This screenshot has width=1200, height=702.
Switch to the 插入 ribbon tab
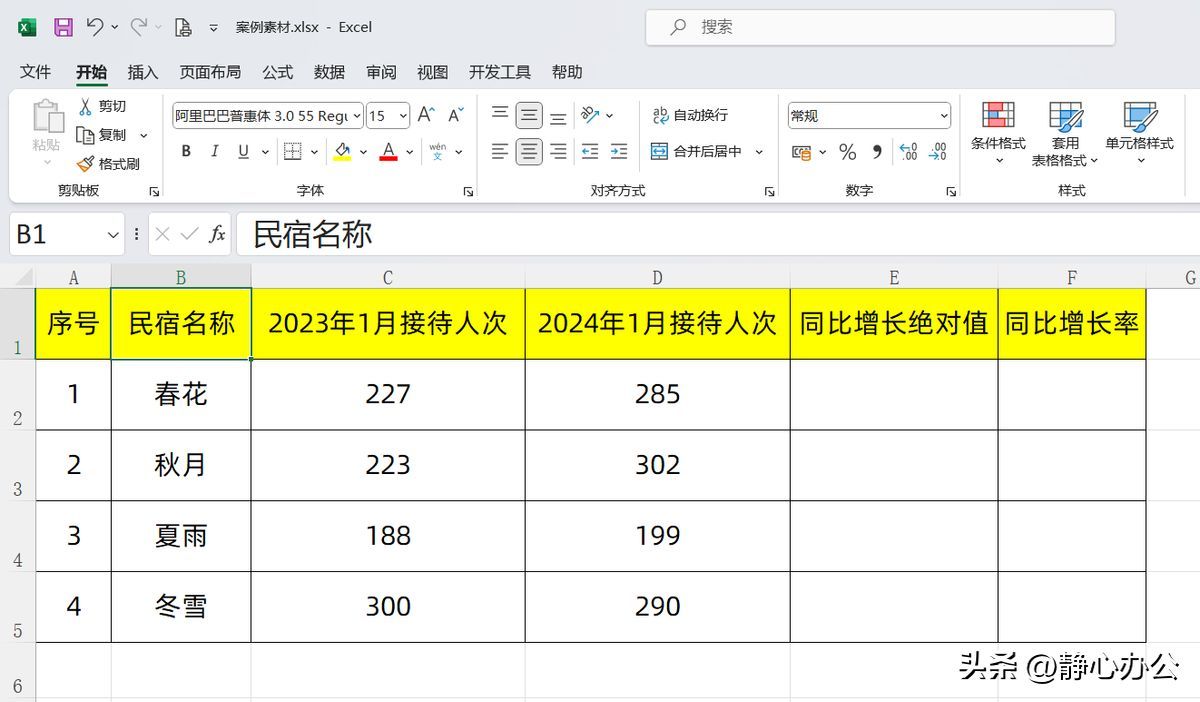(143, 72)
